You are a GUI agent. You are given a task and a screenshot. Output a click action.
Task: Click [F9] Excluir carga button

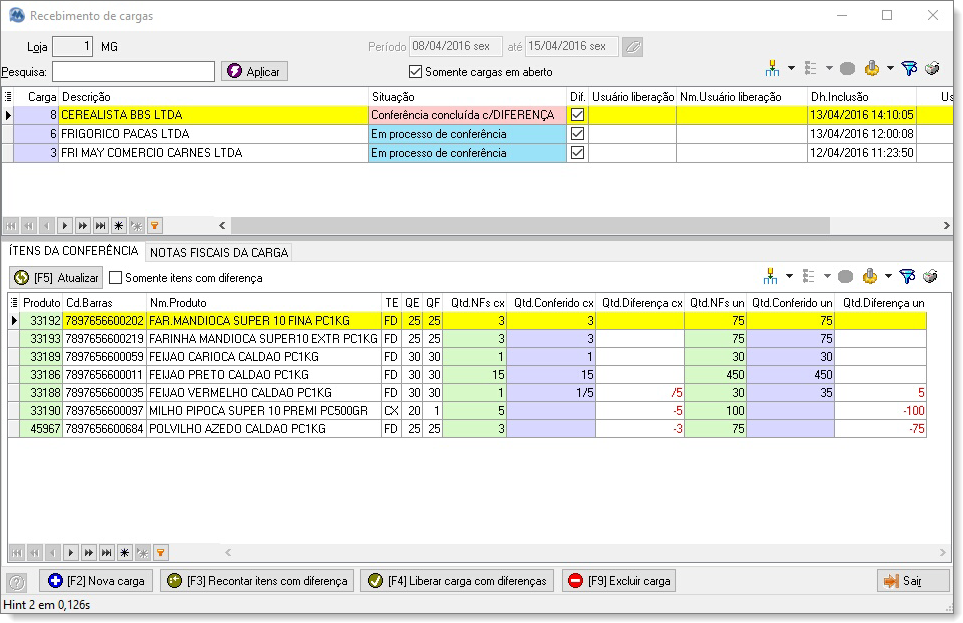pos(619,581)
